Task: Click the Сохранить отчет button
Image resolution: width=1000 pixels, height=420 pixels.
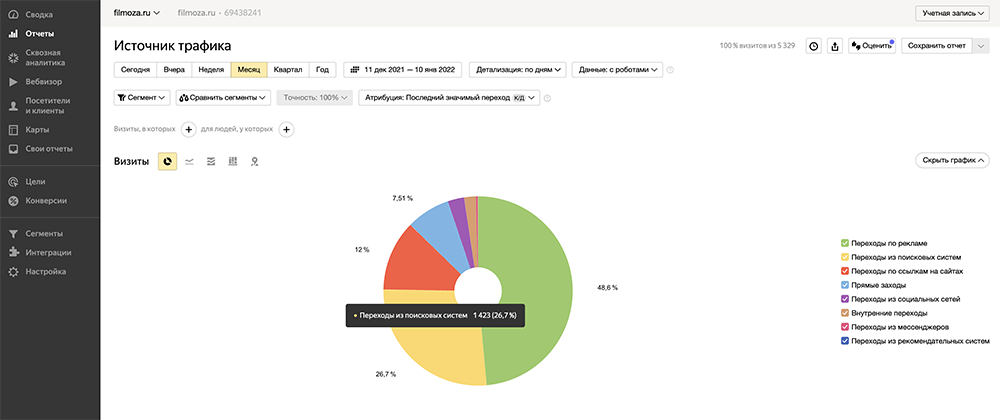Action: tap(936, 46)
